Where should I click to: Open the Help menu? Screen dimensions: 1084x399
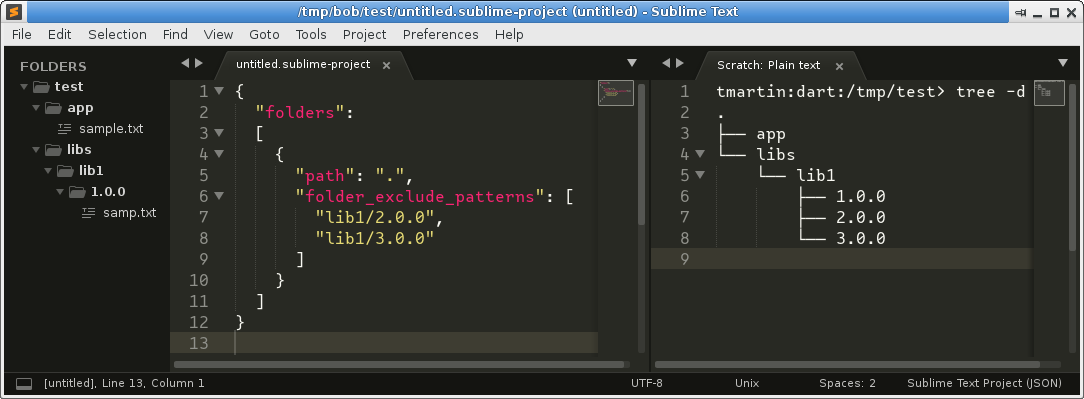[x=509, y=35]
